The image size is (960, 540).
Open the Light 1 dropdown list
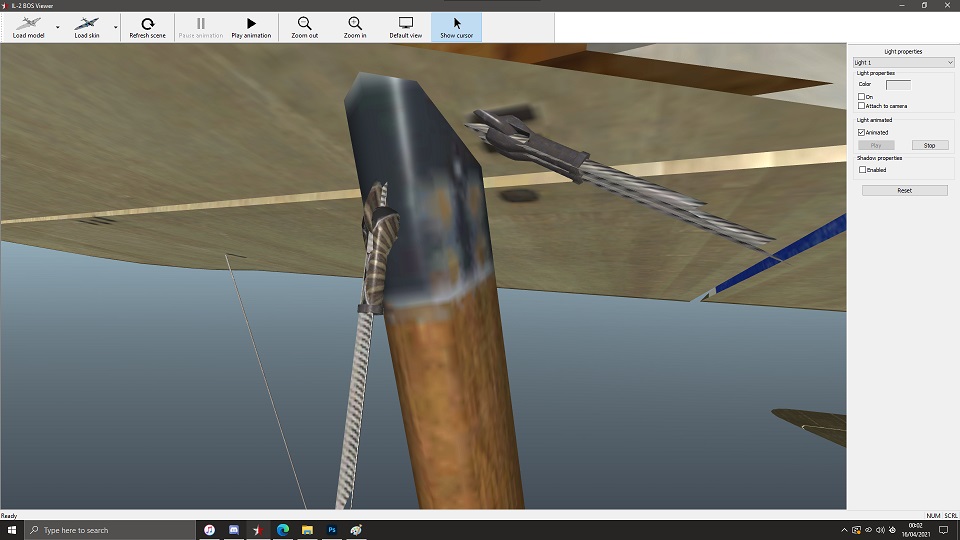tap(903, 63)
